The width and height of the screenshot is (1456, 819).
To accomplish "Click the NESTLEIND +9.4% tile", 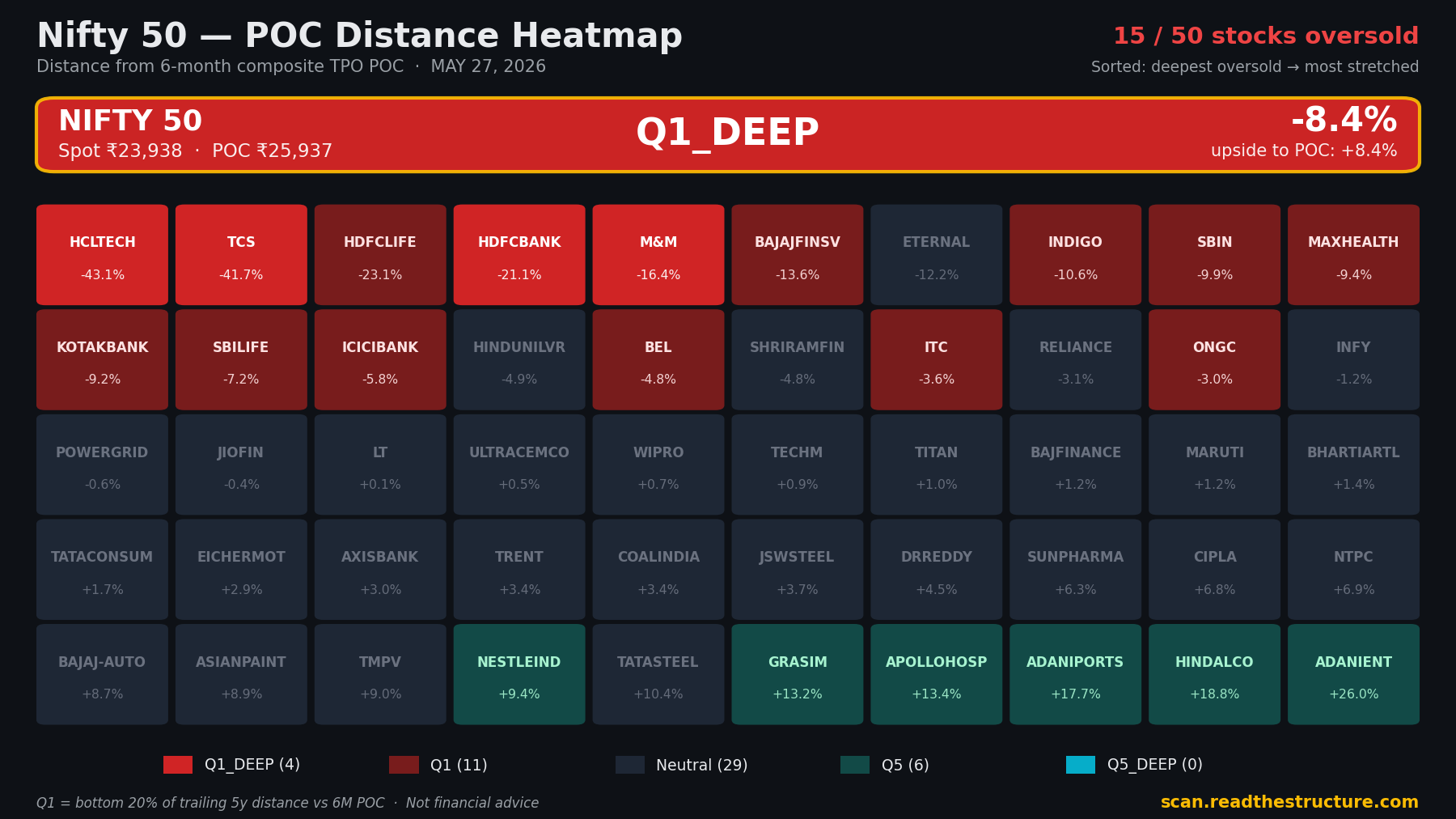I will (519, 674).
